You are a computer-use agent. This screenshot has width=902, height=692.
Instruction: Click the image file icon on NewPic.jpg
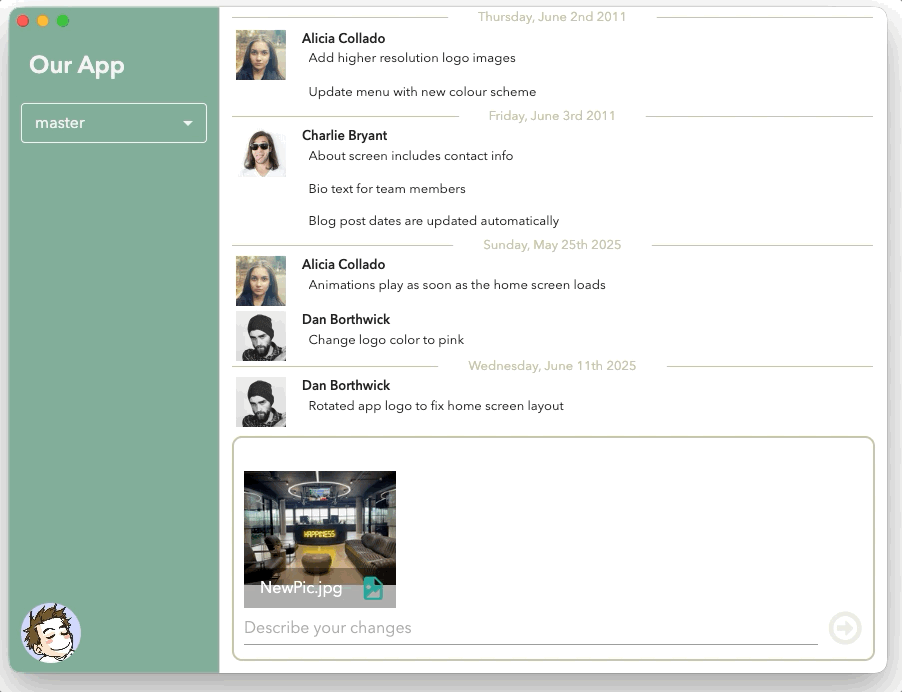click(373, 588)
